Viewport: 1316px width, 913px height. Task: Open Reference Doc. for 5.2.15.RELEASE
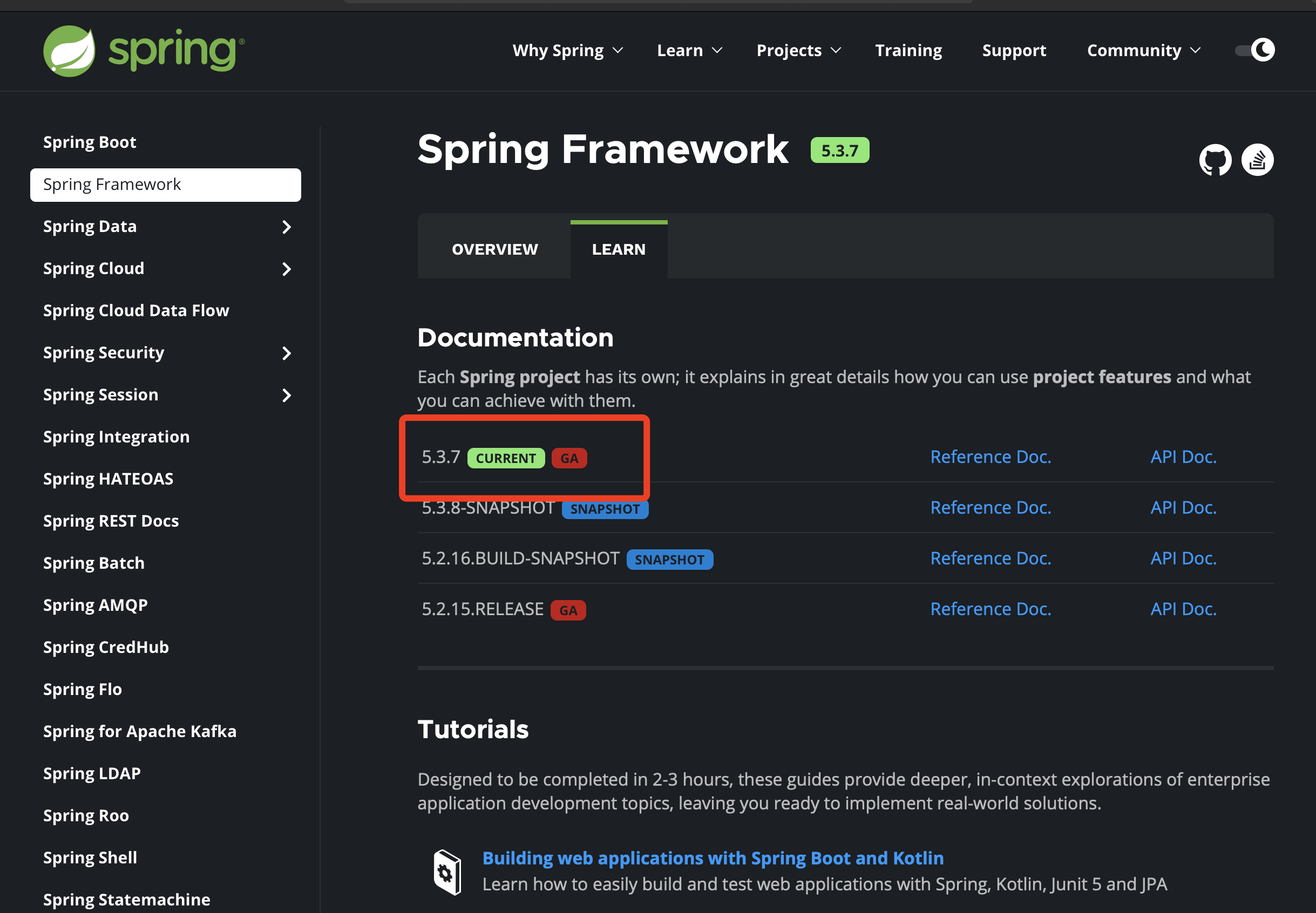tap(991, 609)
